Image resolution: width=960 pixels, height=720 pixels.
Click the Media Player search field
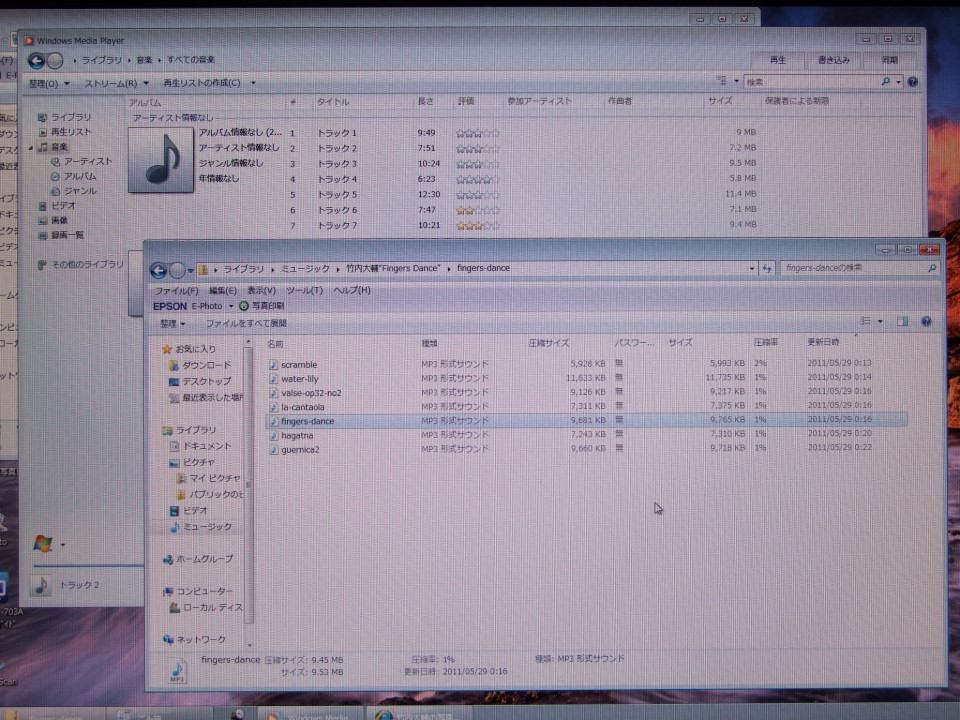(x=811, y=81)
